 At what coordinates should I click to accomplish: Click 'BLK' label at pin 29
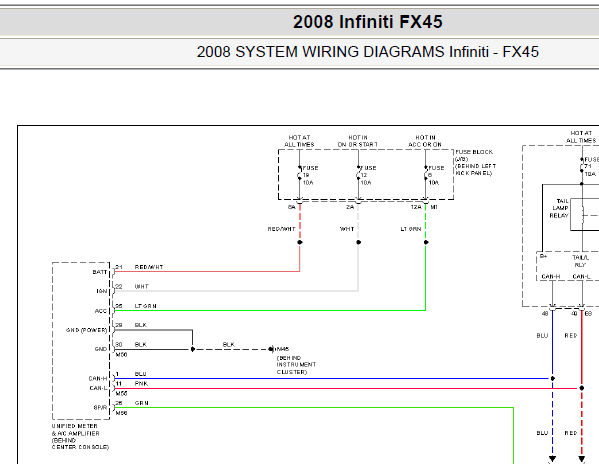click(x=141, y=325)
